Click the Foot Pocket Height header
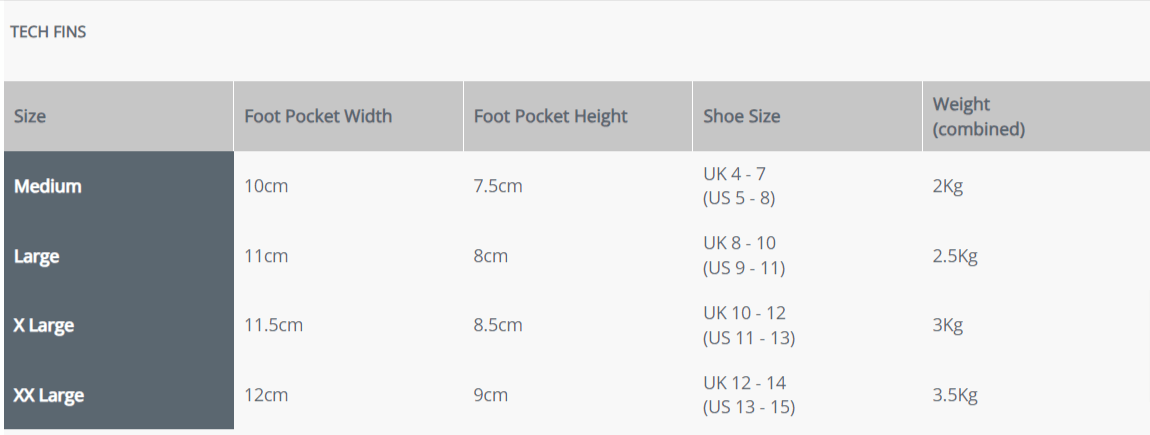This screenshot has width=1150, height=435. (x=550, y=116)
